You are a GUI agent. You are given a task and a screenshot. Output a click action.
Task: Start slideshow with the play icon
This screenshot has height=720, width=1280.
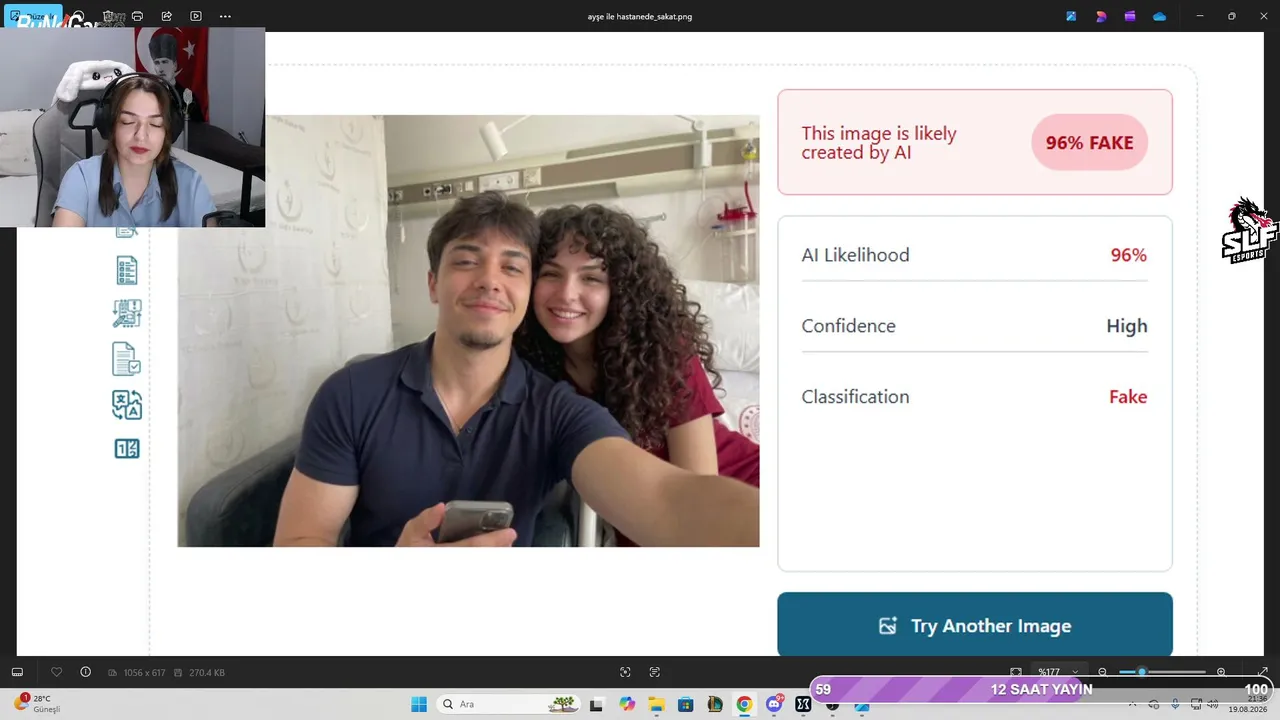pyautogui.click(x=196, y=16)
